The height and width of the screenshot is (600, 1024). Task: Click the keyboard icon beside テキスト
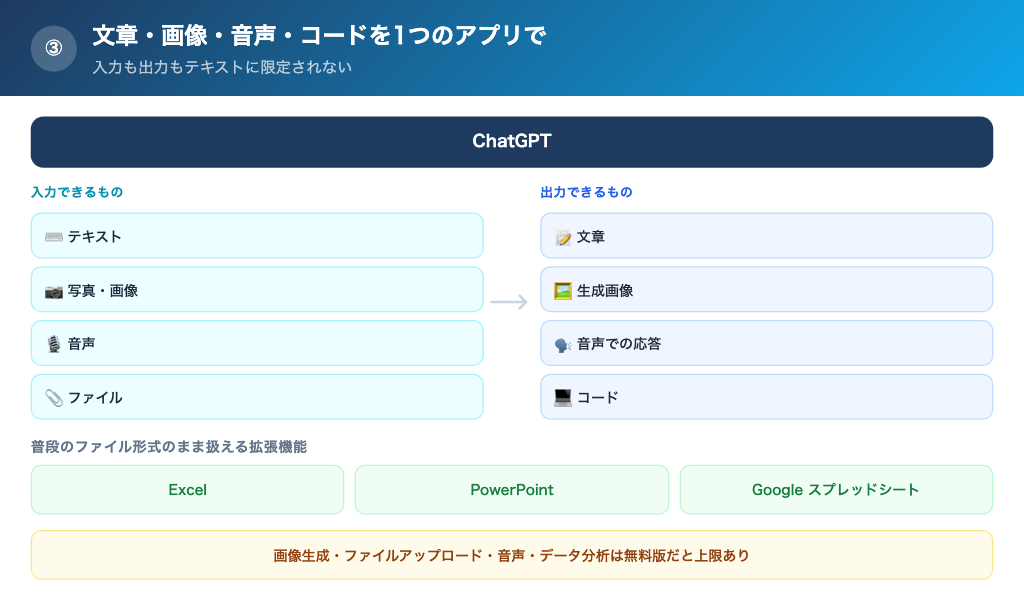[54, 236]
